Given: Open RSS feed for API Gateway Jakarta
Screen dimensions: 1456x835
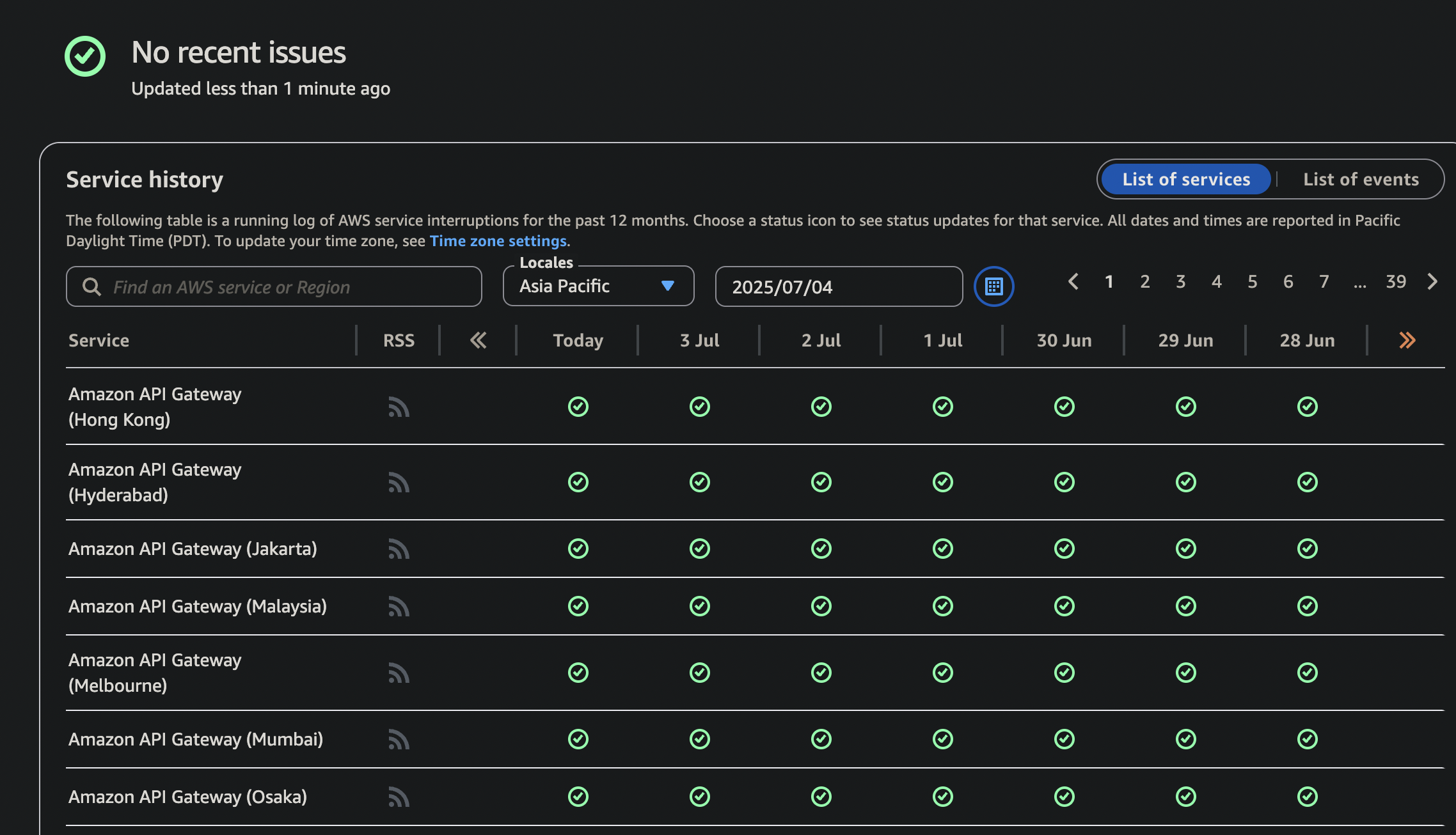Looking at the screenshot, I should coord(399,549).
